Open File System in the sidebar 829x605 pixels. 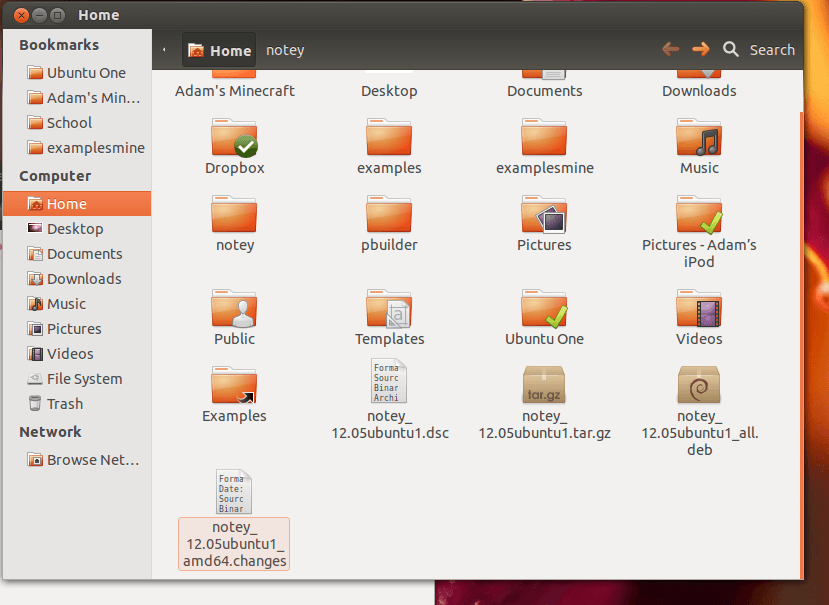(84, 379)
